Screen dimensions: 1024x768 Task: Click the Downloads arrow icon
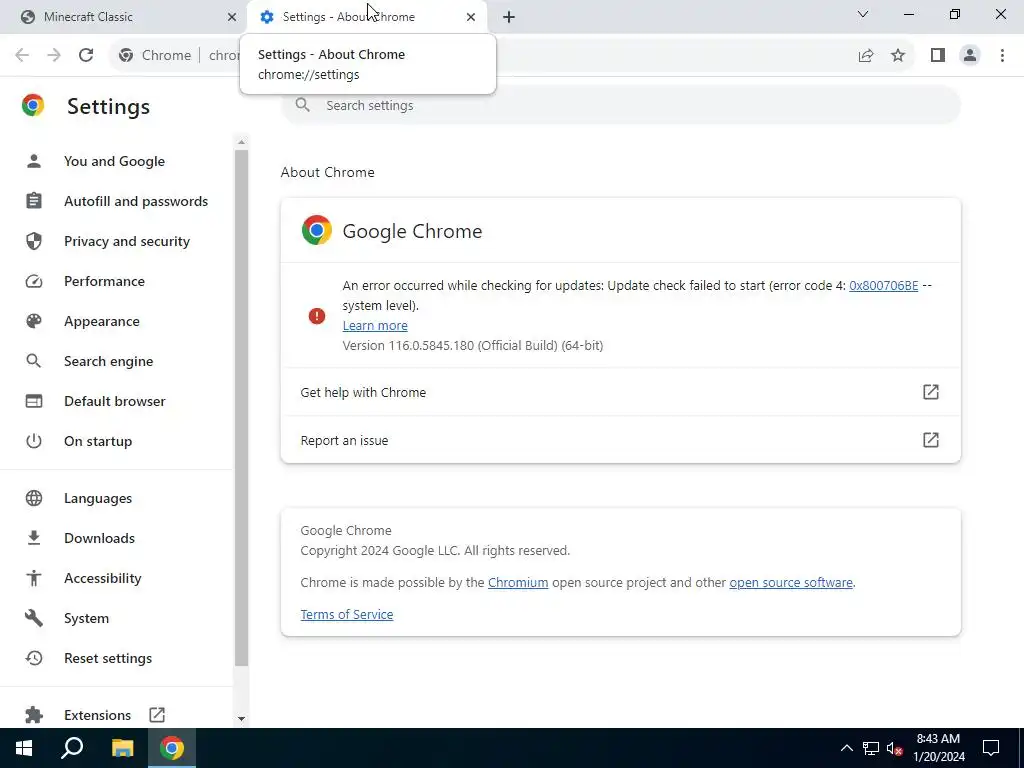34,538
